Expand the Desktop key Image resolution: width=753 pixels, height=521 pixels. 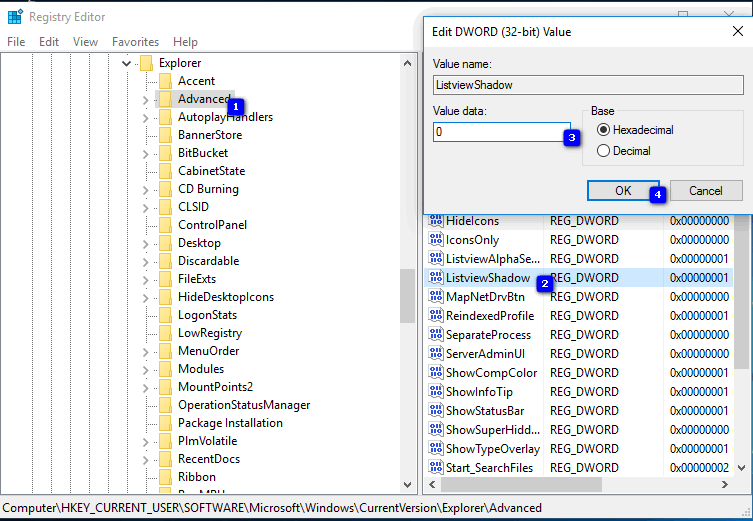tap(146, 244)
